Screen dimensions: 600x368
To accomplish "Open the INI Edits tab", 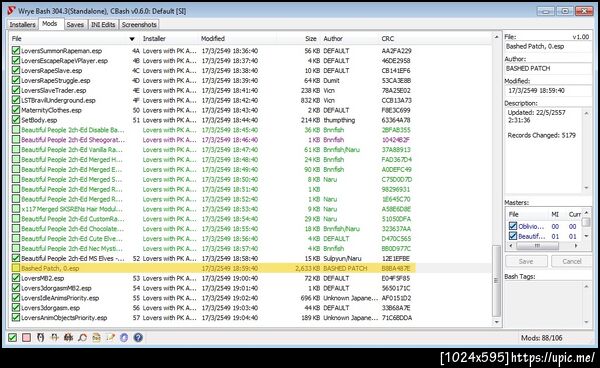I will (x=103, y=24).
